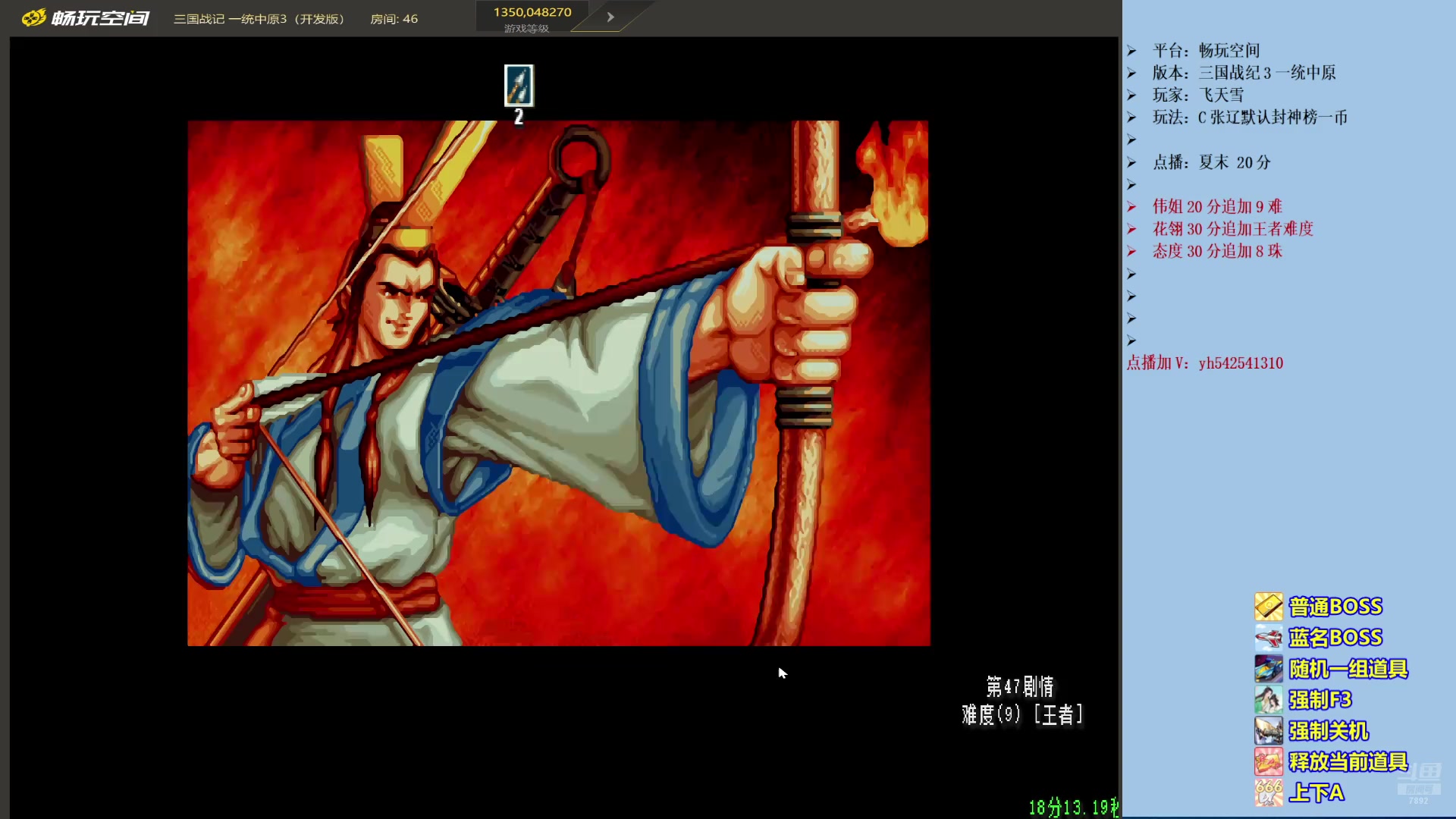Viewport: 1456px width, 819px height.
Task: Click the game level score 1350,048270
Action: pyautogui.click(x=532, y=12)
